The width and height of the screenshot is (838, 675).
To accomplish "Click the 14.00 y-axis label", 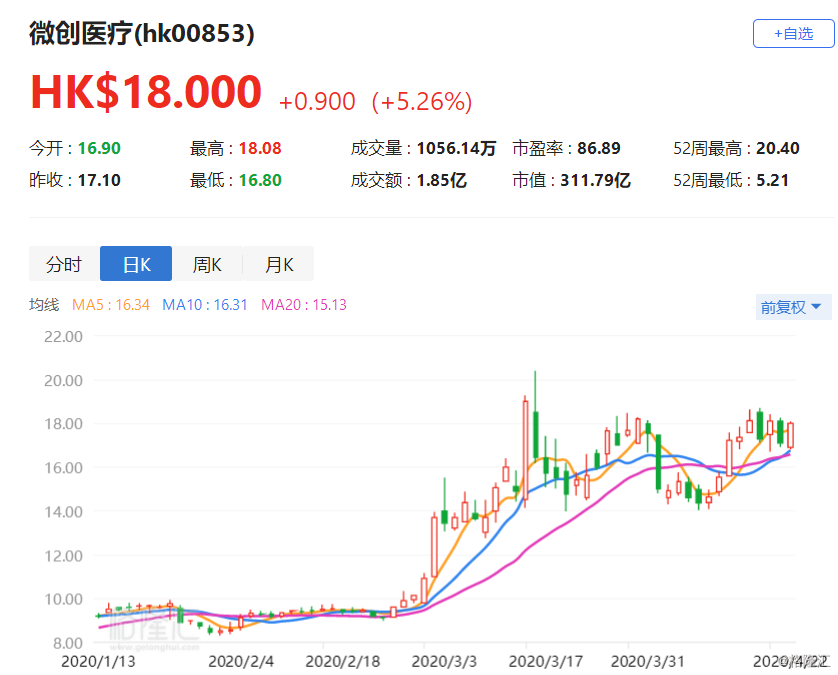I will pos(63,512).
